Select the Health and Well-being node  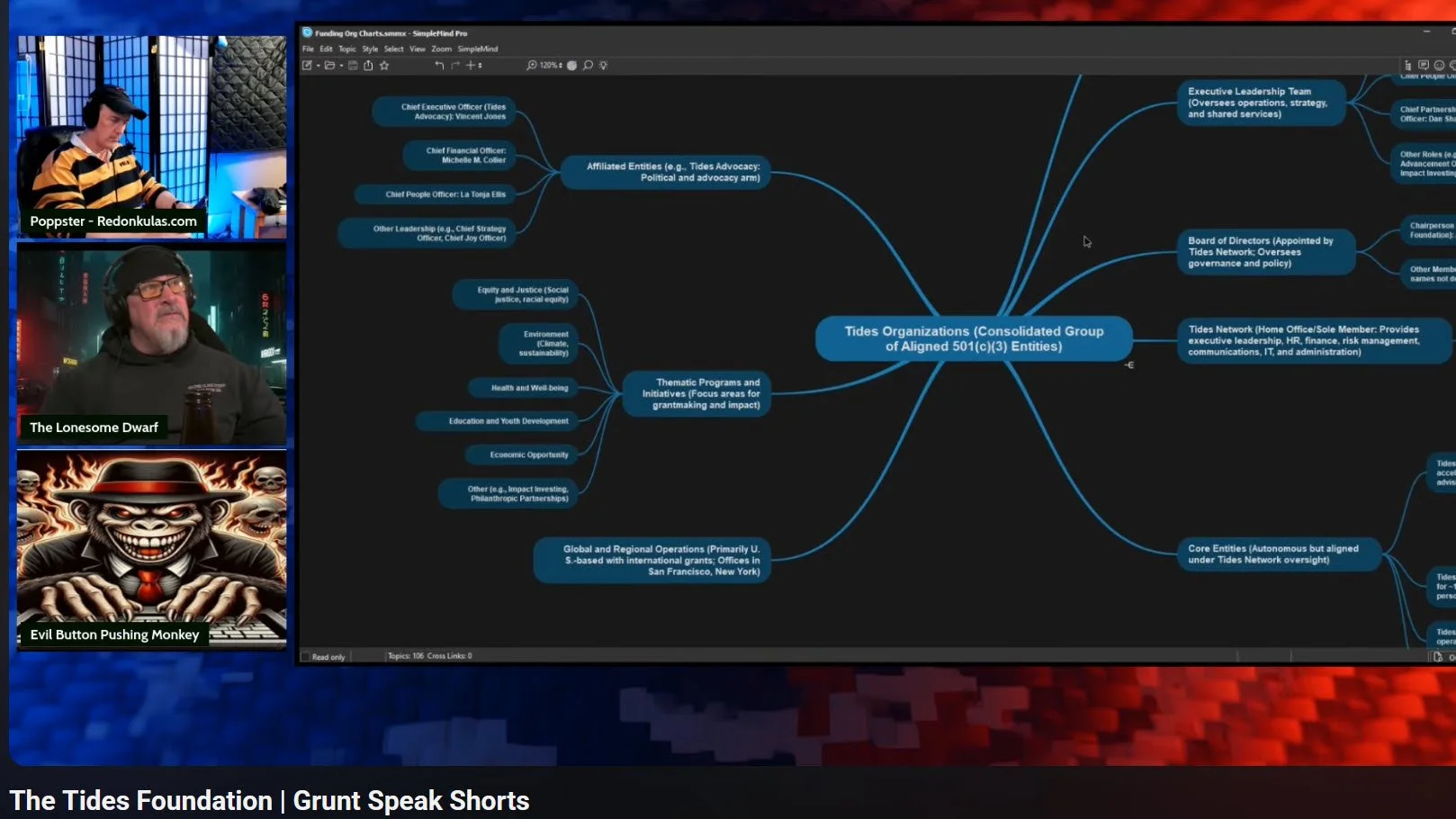522,388
